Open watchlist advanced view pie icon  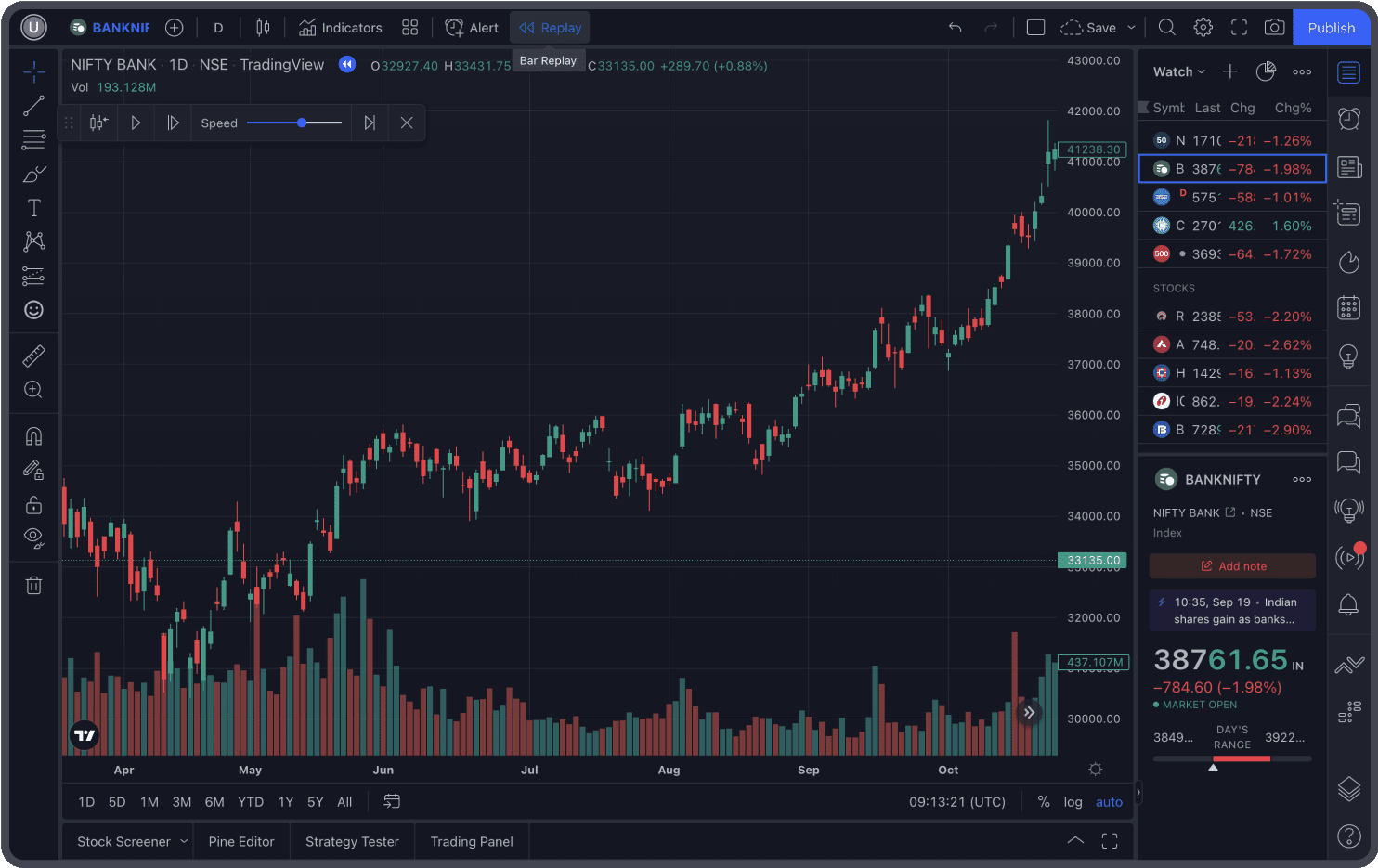click(x=1266, y=71)
